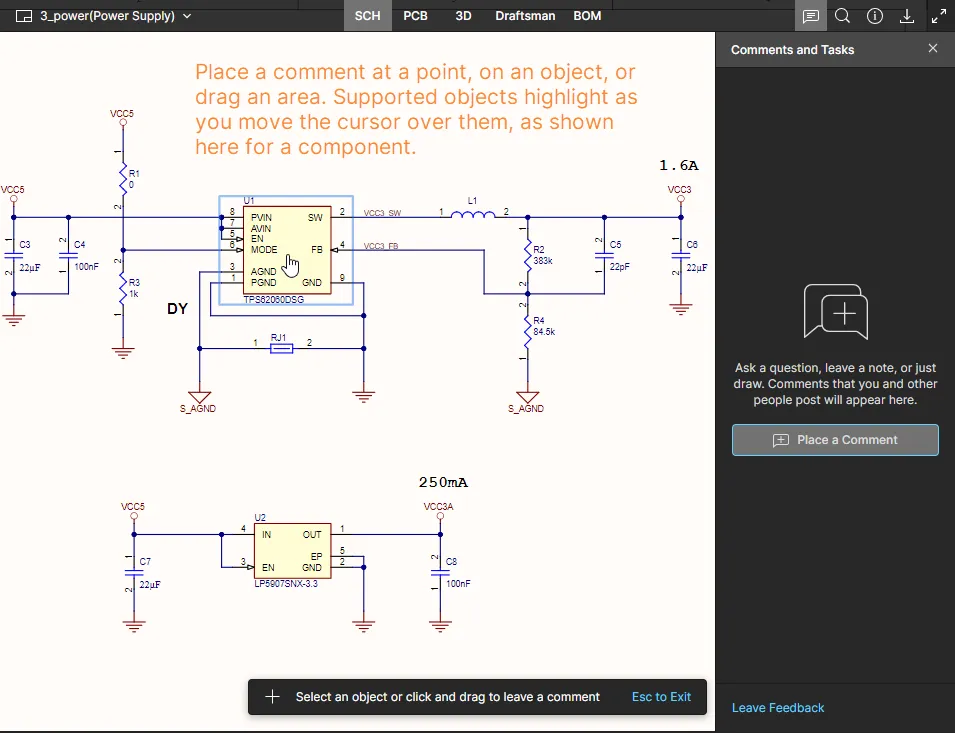Open the Leave Feedback link

pyautogui.click(x=778, y=707)
